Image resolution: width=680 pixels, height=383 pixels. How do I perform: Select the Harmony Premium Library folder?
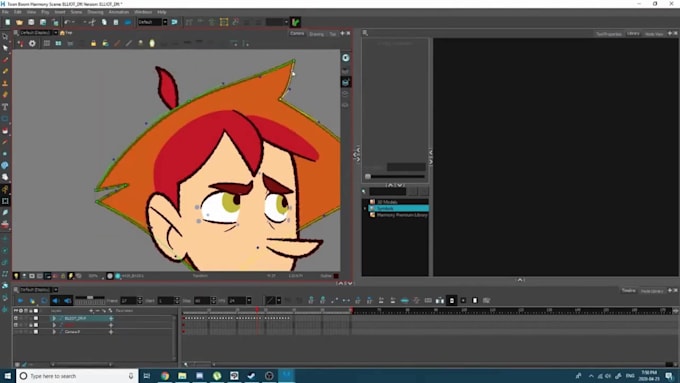[x=402, y=215]
